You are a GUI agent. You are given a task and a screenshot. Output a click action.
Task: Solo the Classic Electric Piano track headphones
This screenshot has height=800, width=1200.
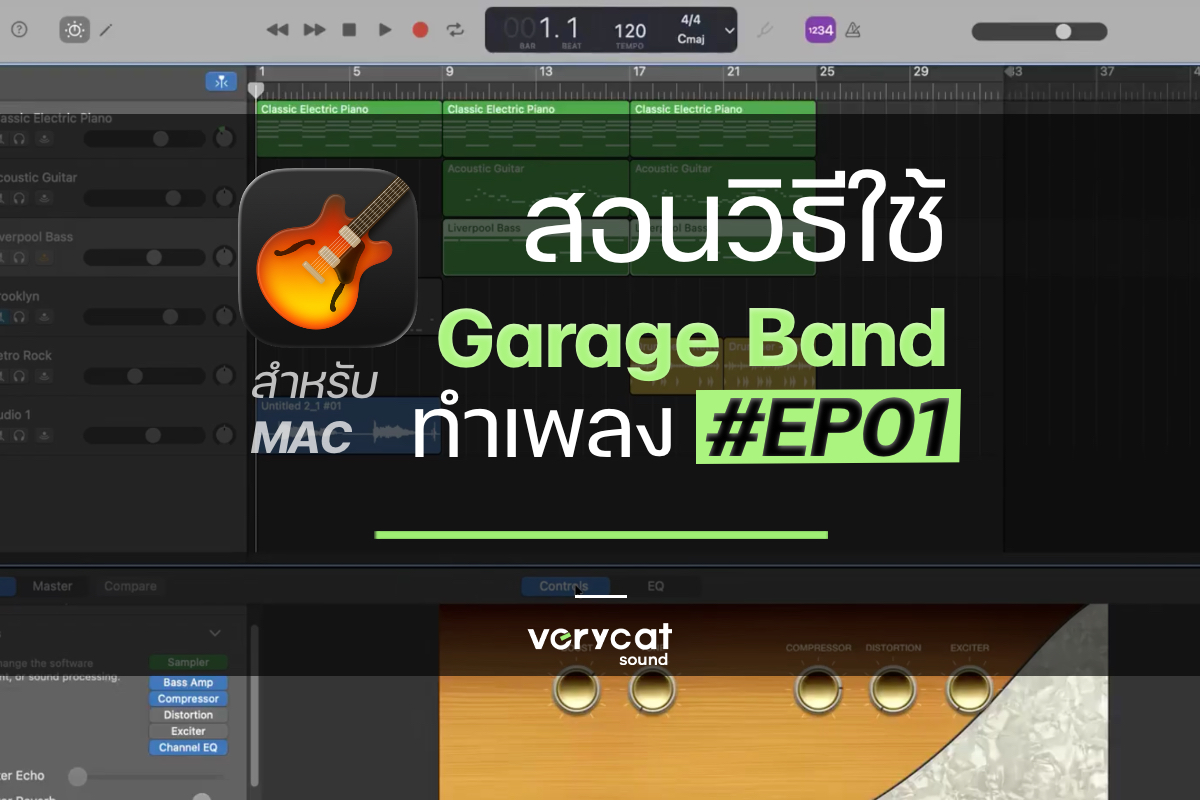(x=19, y=139)
